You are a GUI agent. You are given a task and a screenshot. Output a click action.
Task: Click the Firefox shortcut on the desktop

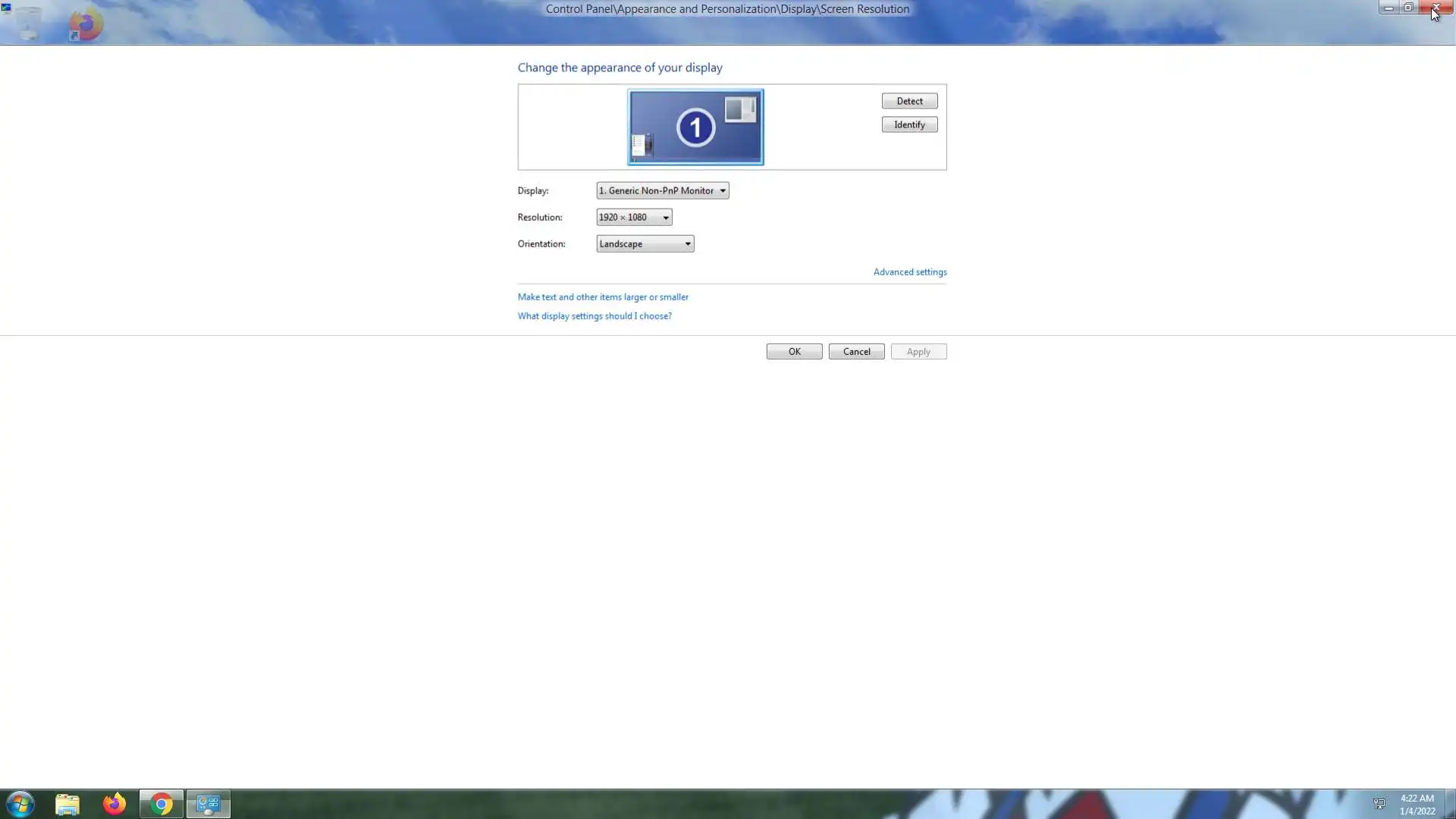point(86,25)
